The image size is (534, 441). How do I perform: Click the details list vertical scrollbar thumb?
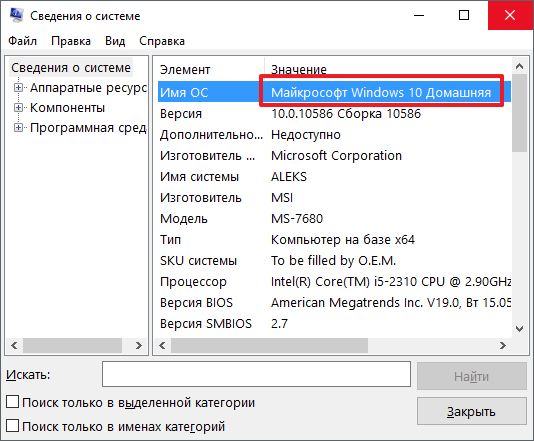[519, 113]
